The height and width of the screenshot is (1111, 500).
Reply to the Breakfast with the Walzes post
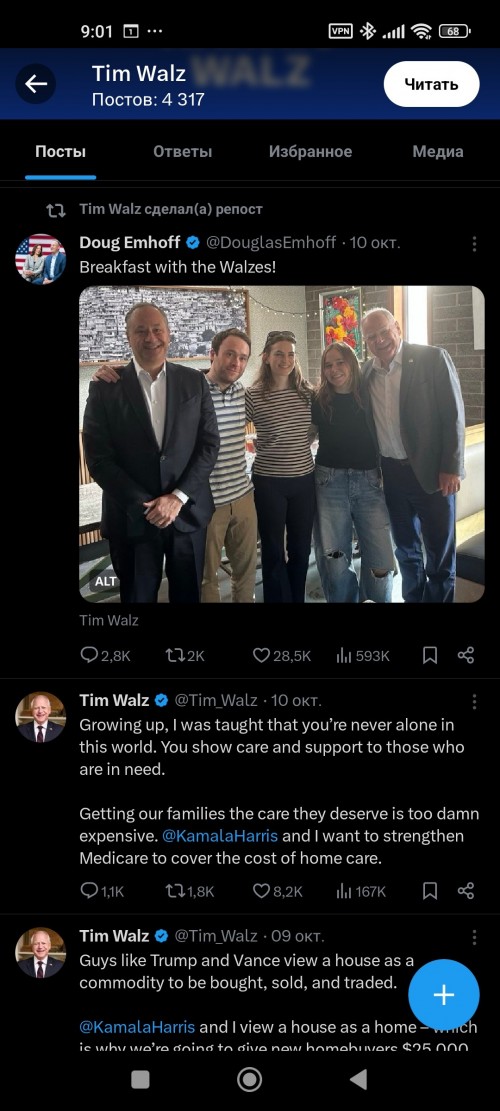pos(105,655)
